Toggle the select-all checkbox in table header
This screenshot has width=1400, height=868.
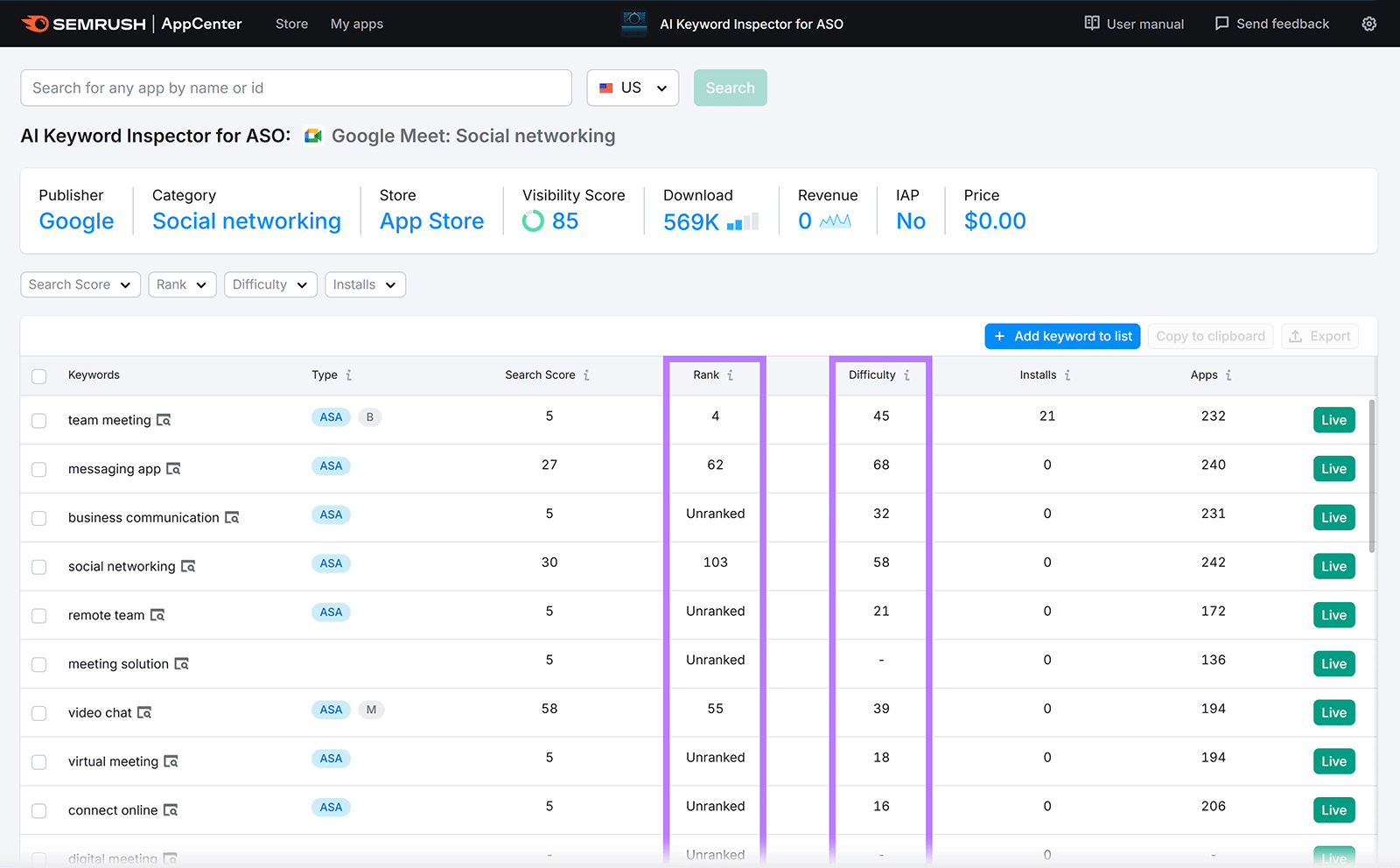click(x=38, y=376)
